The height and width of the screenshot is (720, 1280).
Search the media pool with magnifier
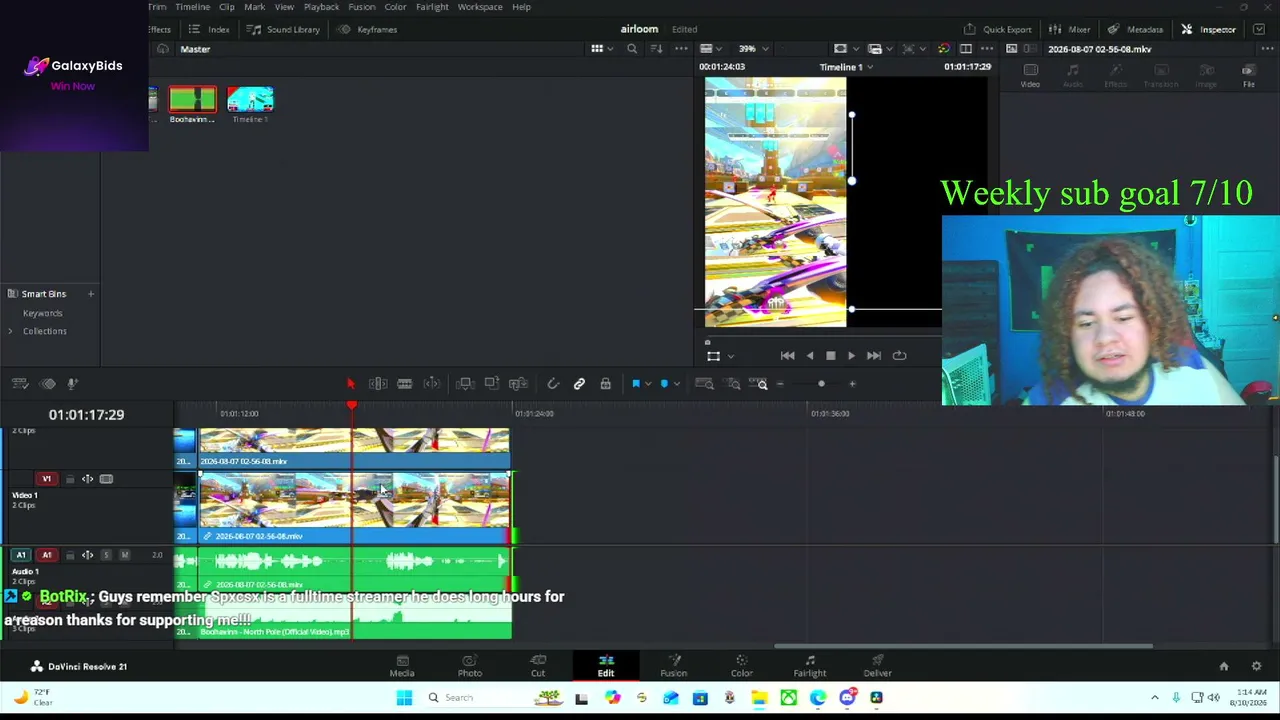pos(631,49)
